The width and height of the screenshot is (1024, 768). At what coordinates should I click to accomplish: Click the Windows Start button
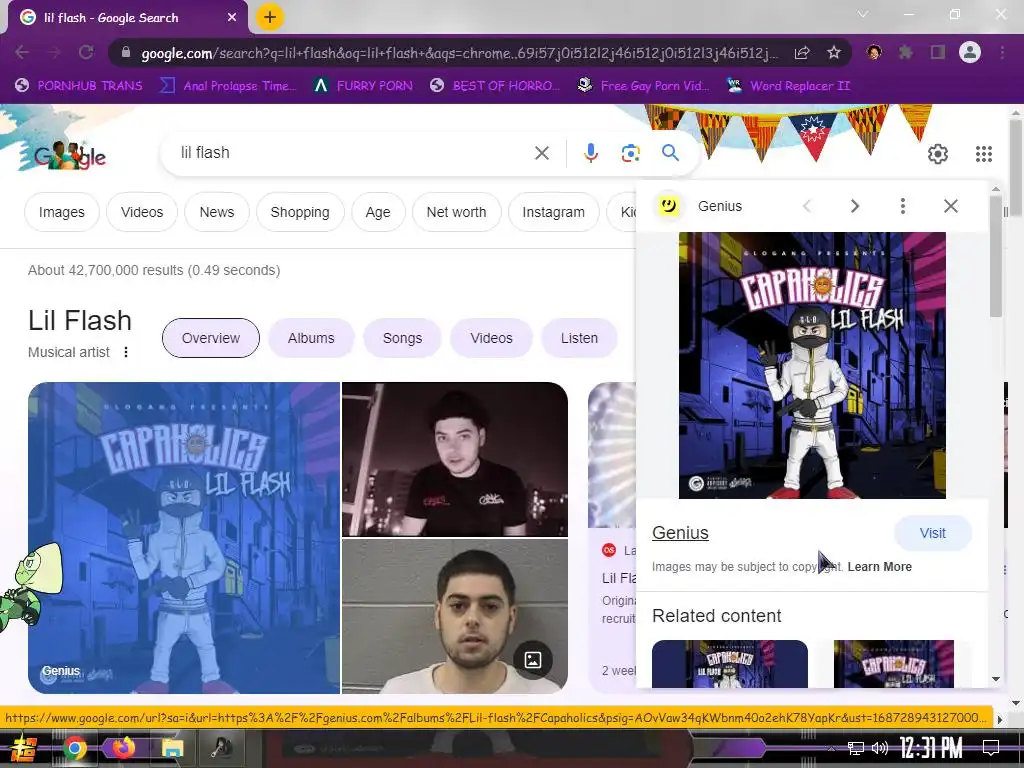coord(24,748)
